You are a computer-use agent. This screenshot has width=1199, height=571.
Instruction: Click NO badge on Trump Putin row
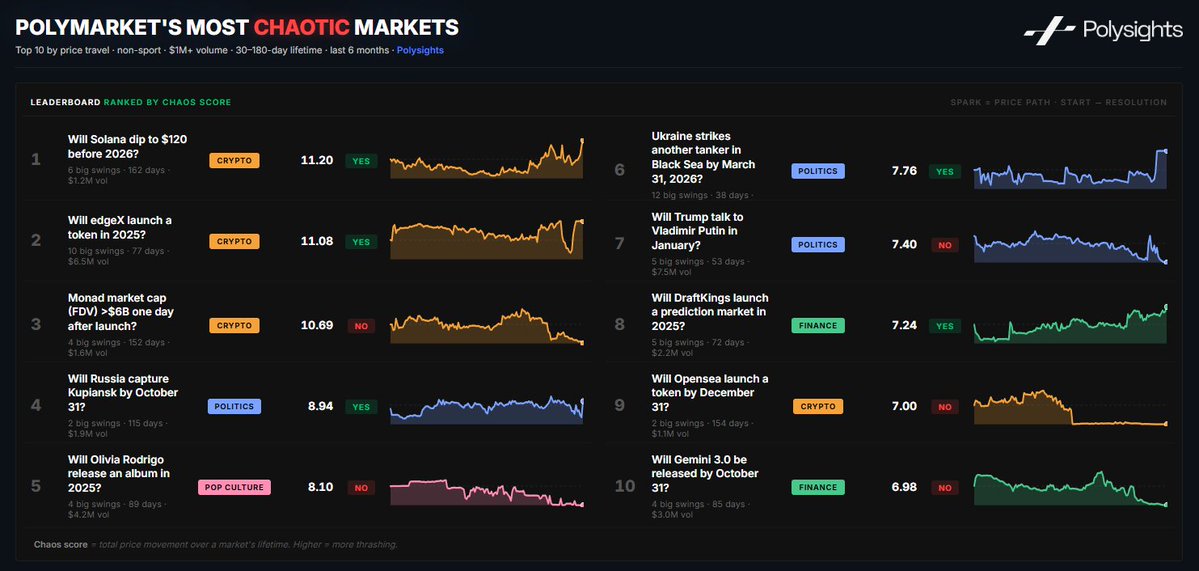(945, 245)
